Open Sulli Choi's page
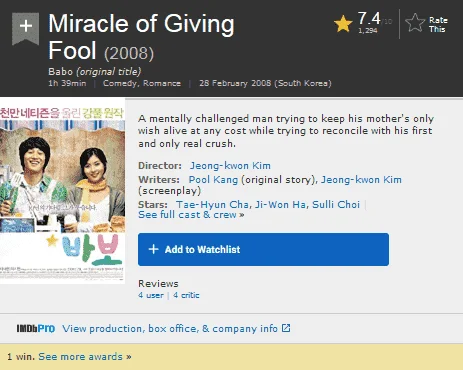The width and height of the screenshot is (463, 370). [336, 204]
